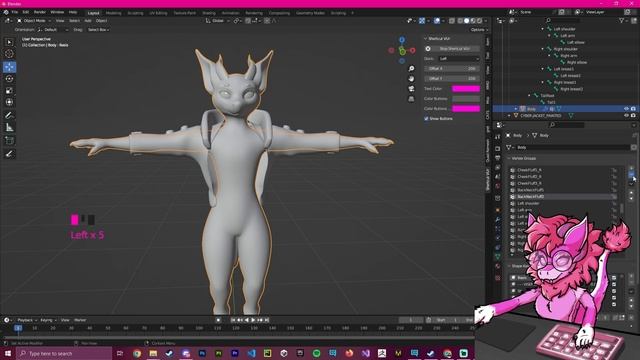The height and width of the screenshot is (360, 640).
Task: Open the Object Mode dropdown
Action: (34, 20)
